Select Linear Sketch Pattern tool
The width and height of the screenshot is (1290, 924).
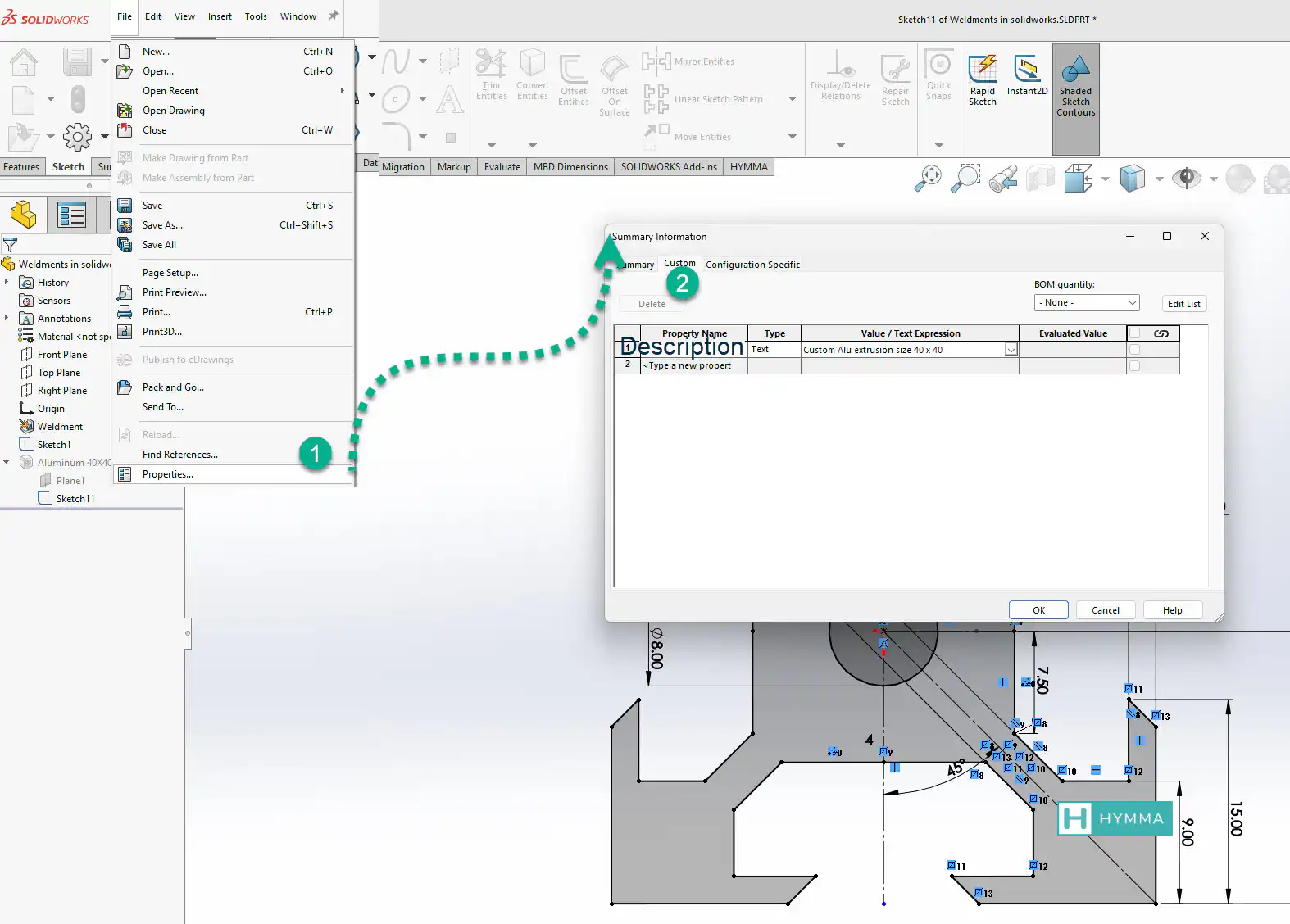(x=703, y=99)
